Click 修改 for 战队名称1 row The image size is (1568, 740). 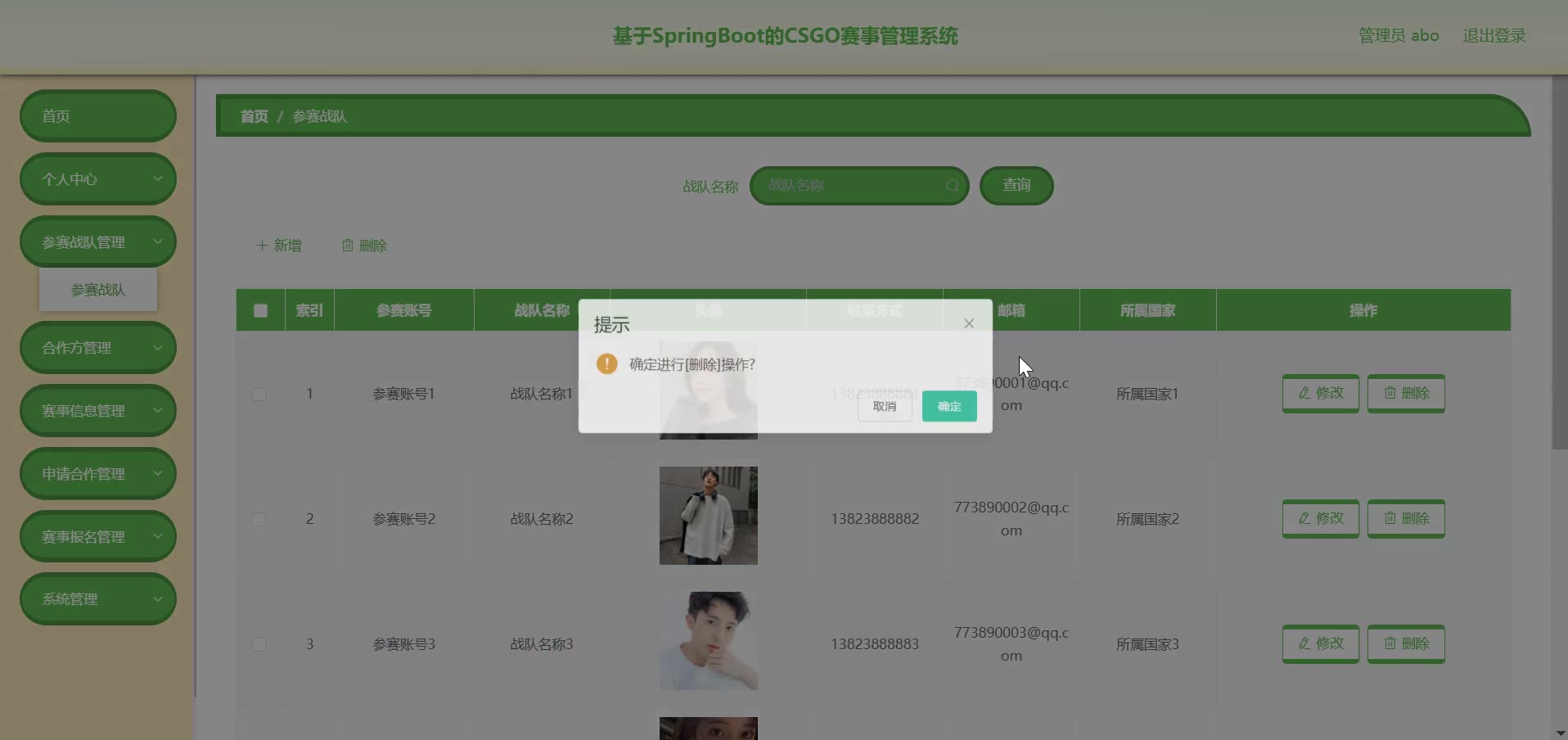point(1321,394)
